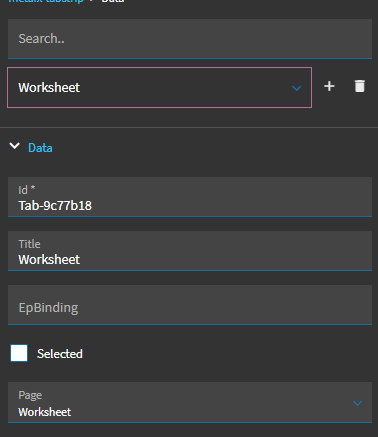Add a new tab with plus icon
Viewport: 378px width, 437px height.
pos(329,86)
